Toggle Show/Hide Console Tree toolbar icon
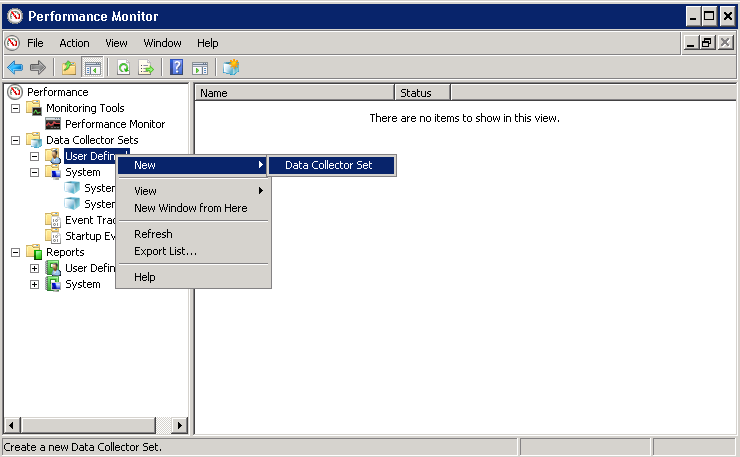The height and width of the screenshot is (457, 740). tap(92, 68)
